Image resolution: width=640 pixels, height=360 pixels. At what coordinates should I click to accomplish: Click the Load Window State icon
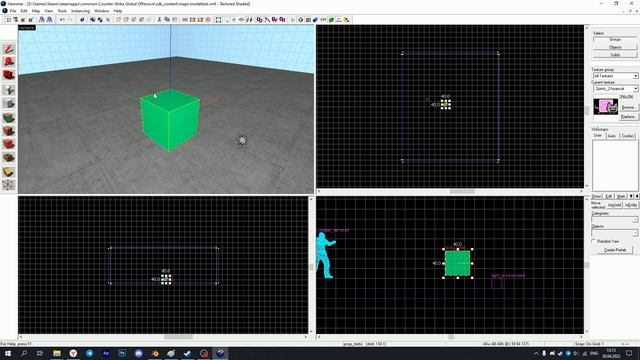[42, 20]
